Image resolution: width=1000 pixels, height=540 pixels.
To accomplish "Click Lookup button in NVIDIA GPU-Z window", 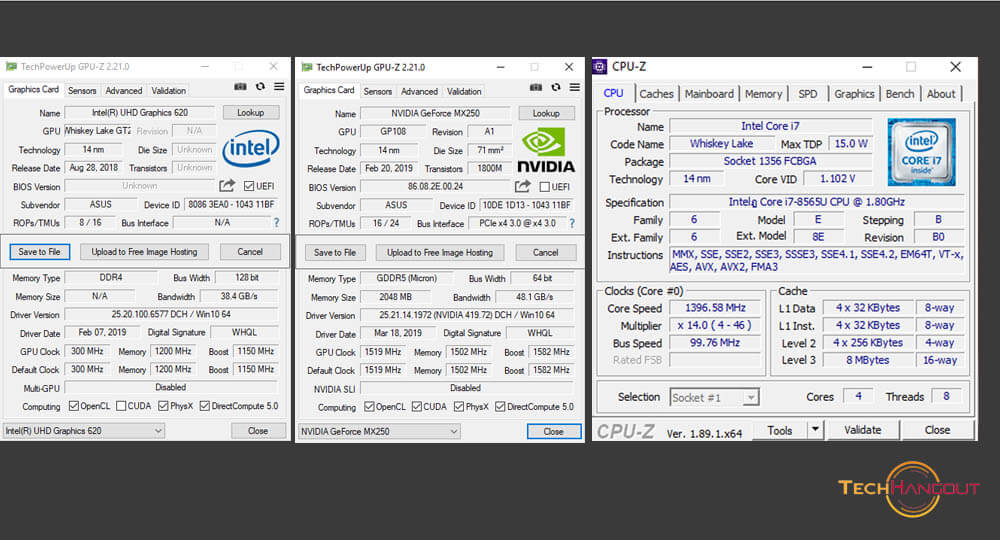I will (546, 113).
